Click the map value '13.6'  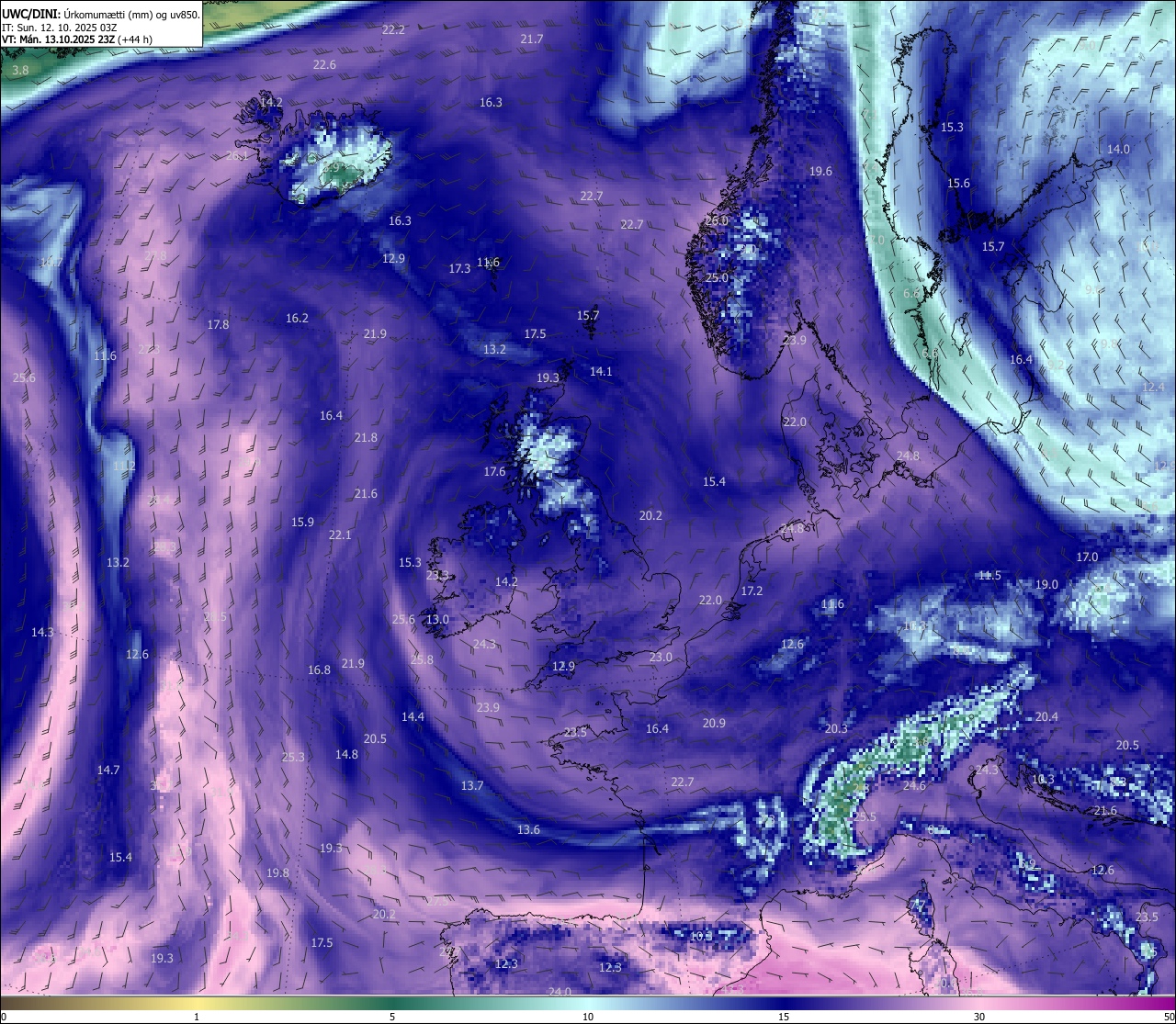(528, 829)
